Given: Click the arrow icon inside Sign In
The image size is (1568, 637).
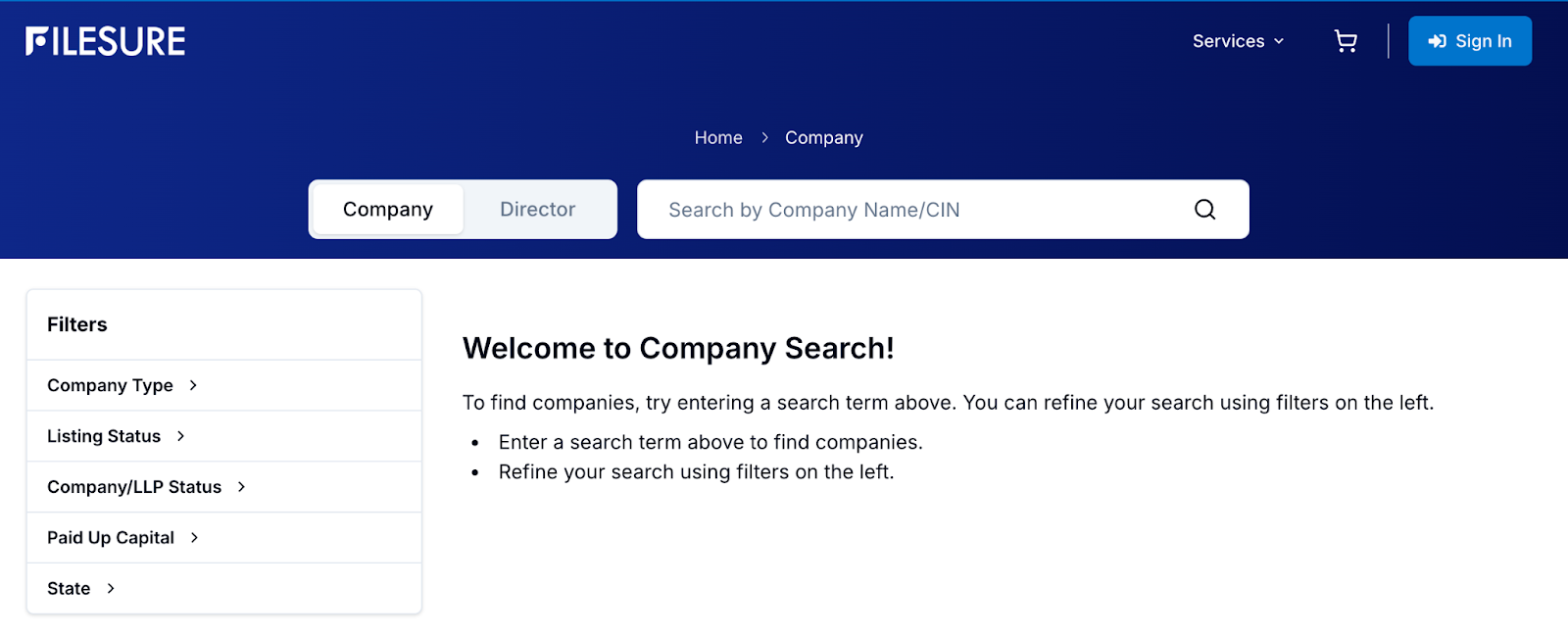Looking at the screenshot, I should click(1438, 41).
